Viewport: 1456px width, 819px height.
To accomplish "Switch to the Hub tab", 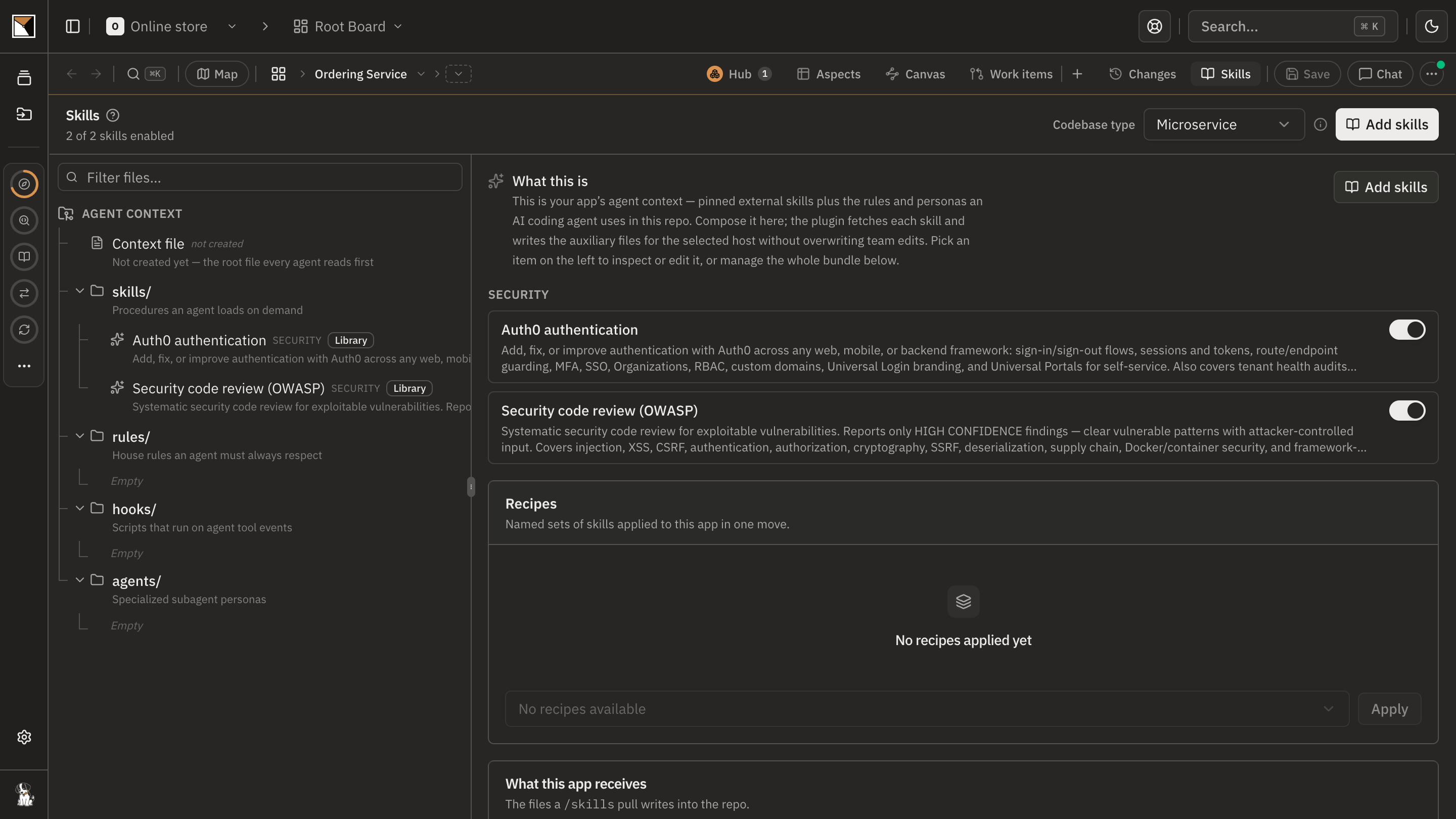I will pos(738,74).
